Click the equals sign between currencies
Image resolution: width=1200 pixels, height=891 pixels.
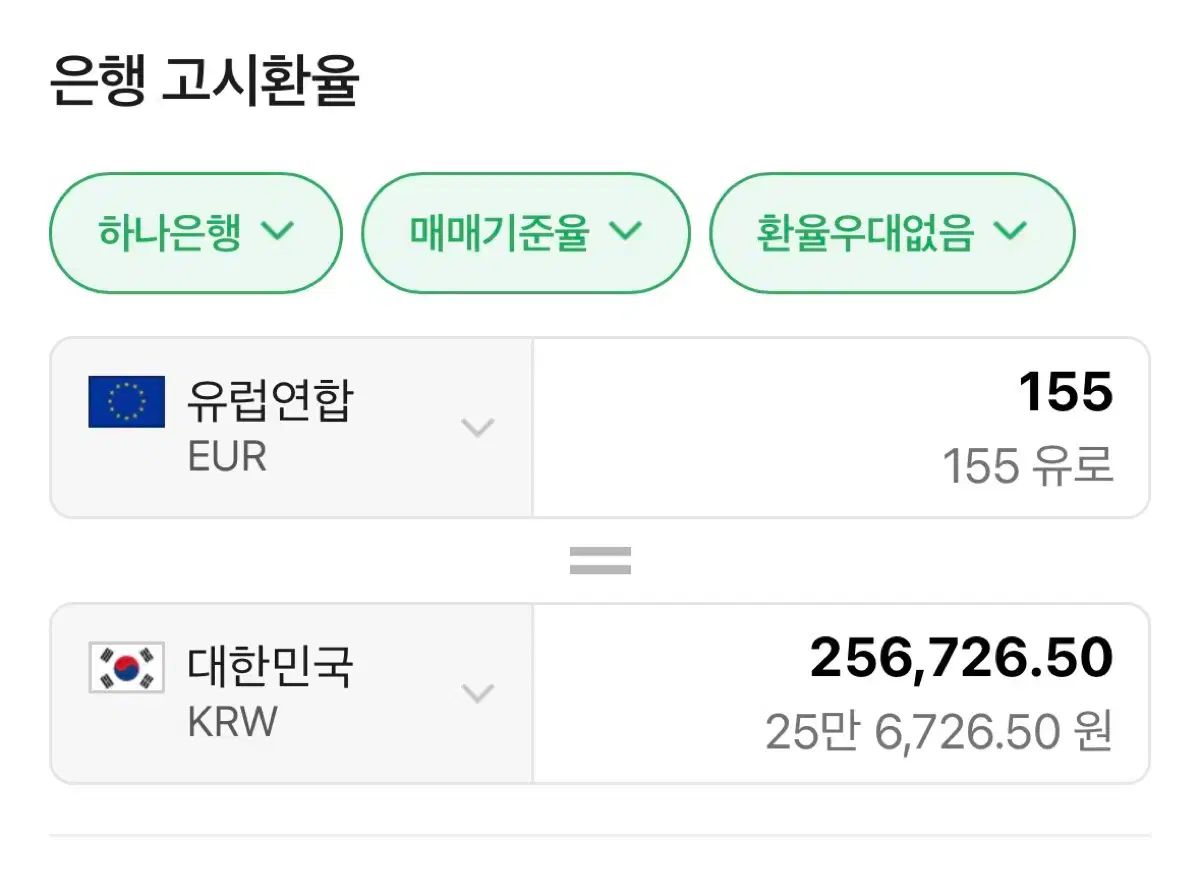[600, 560]
